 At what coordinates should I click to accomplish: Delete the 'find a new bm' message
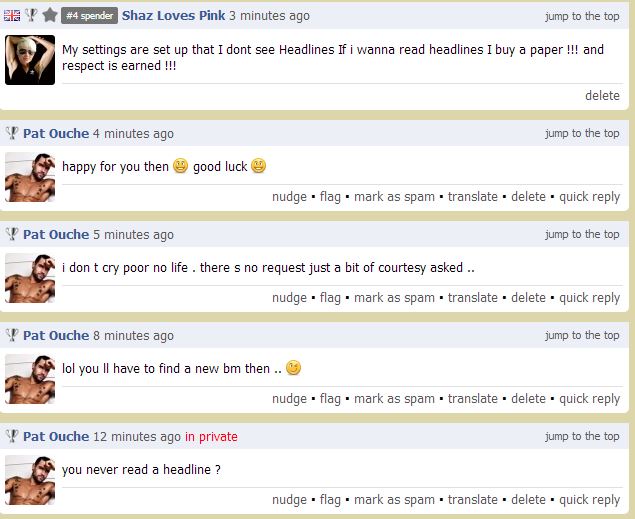(x=528, y=399)
